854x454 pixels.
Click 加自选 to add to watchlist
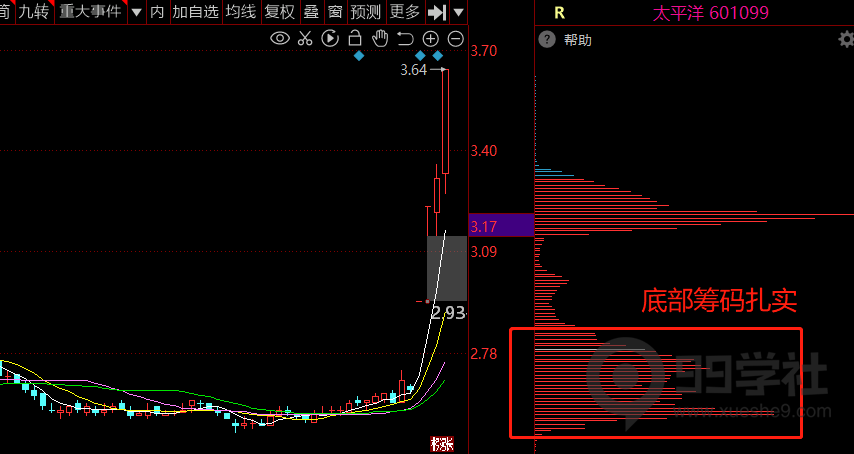[194, 12]
